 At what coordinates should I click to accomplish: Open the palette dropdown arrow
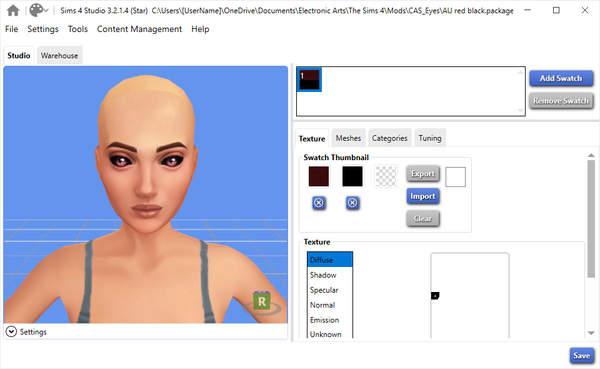point(46,10)
